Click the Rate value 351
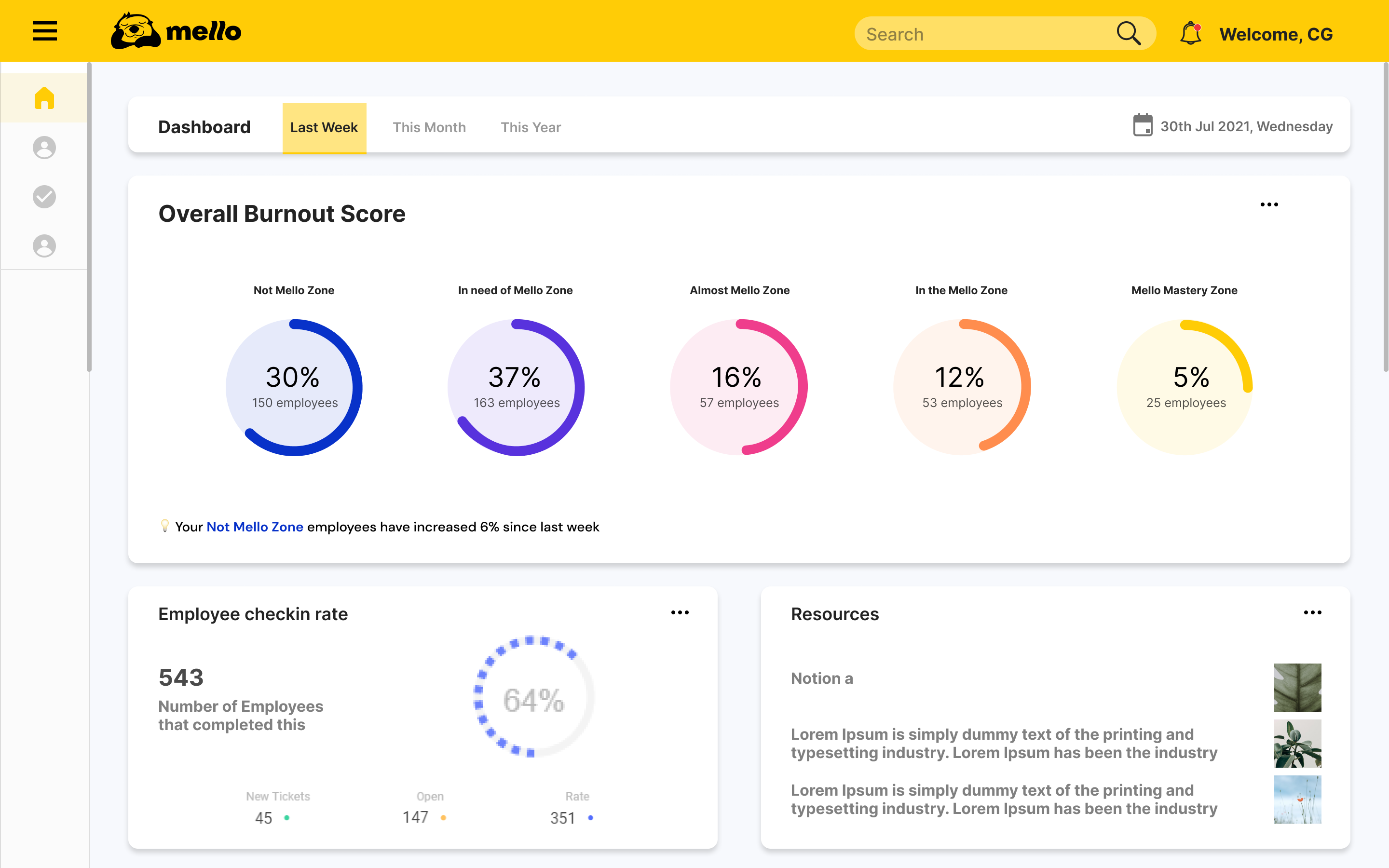 coord(562,817)
